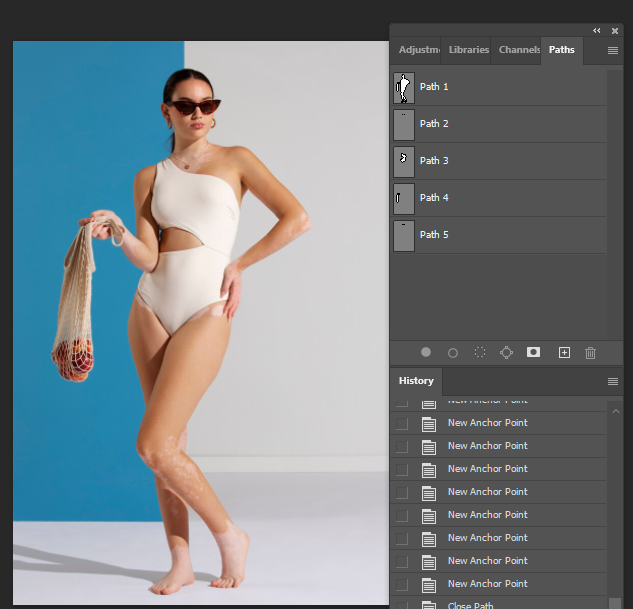The image size is (633, 609).
Task: Click the Path 5 name
Action: click(434, 235)
